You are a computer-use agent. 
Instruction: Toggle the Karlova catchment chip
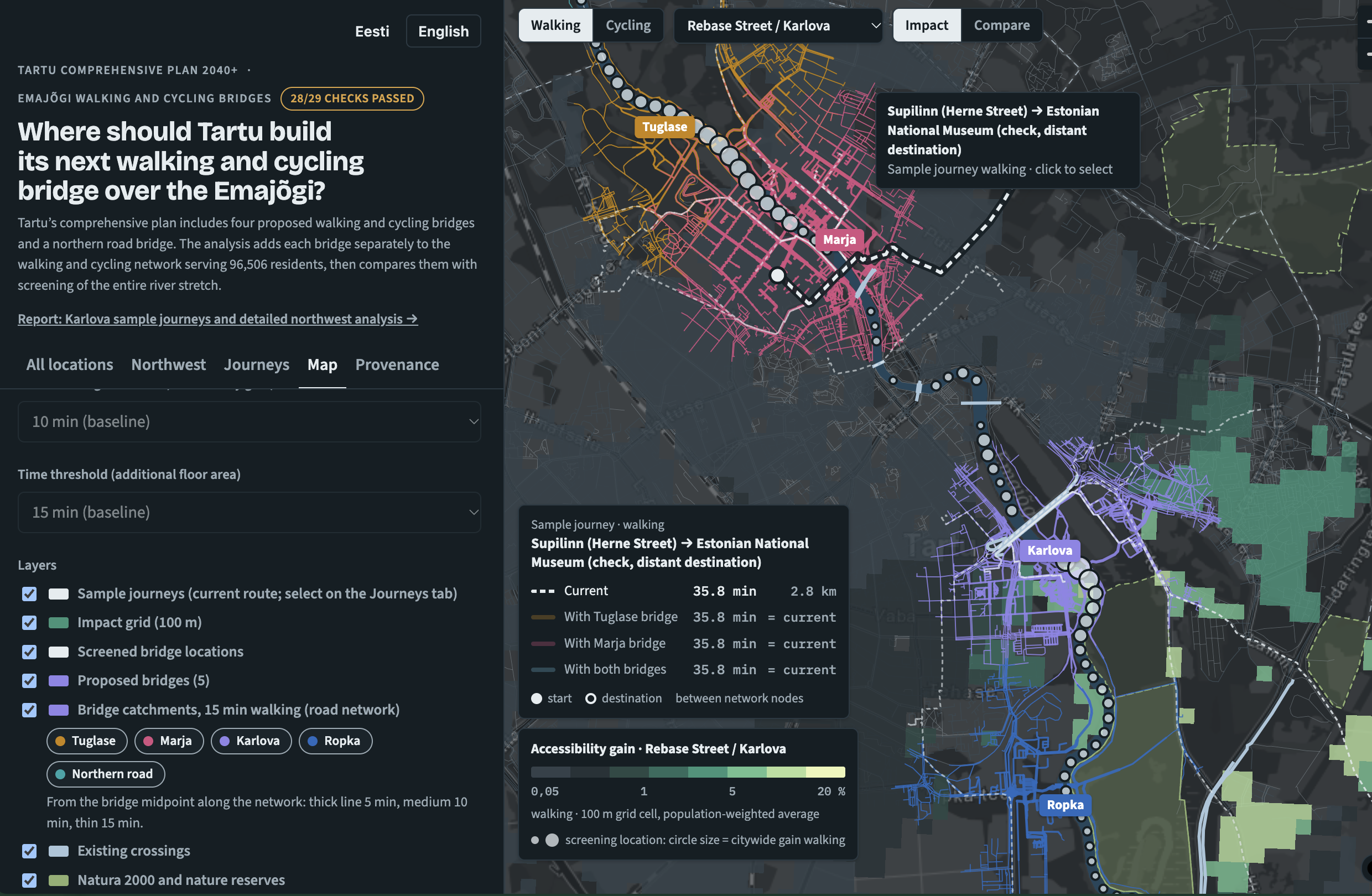251,741
